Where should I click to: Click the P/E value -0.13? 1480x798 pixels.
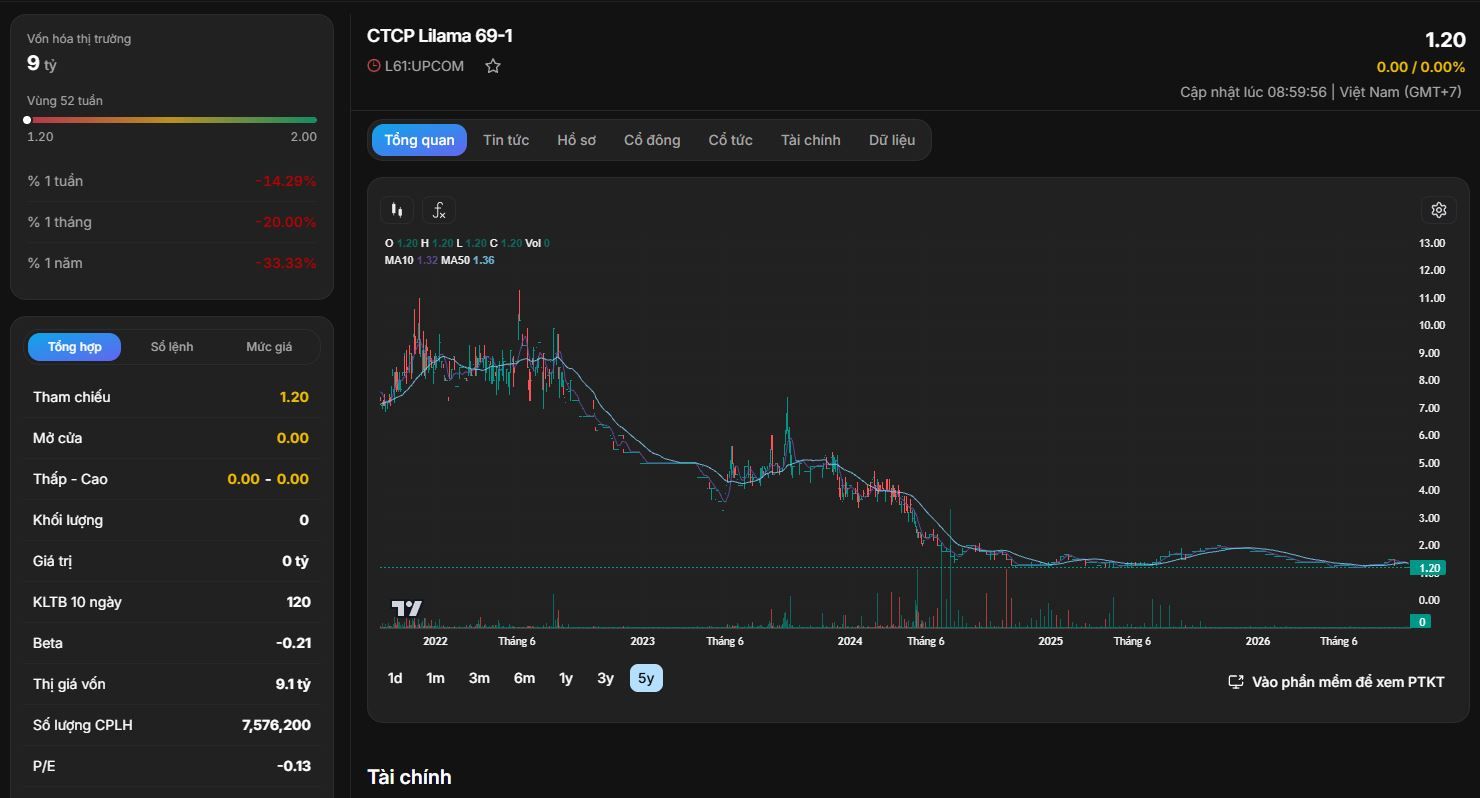pos(294,766)
